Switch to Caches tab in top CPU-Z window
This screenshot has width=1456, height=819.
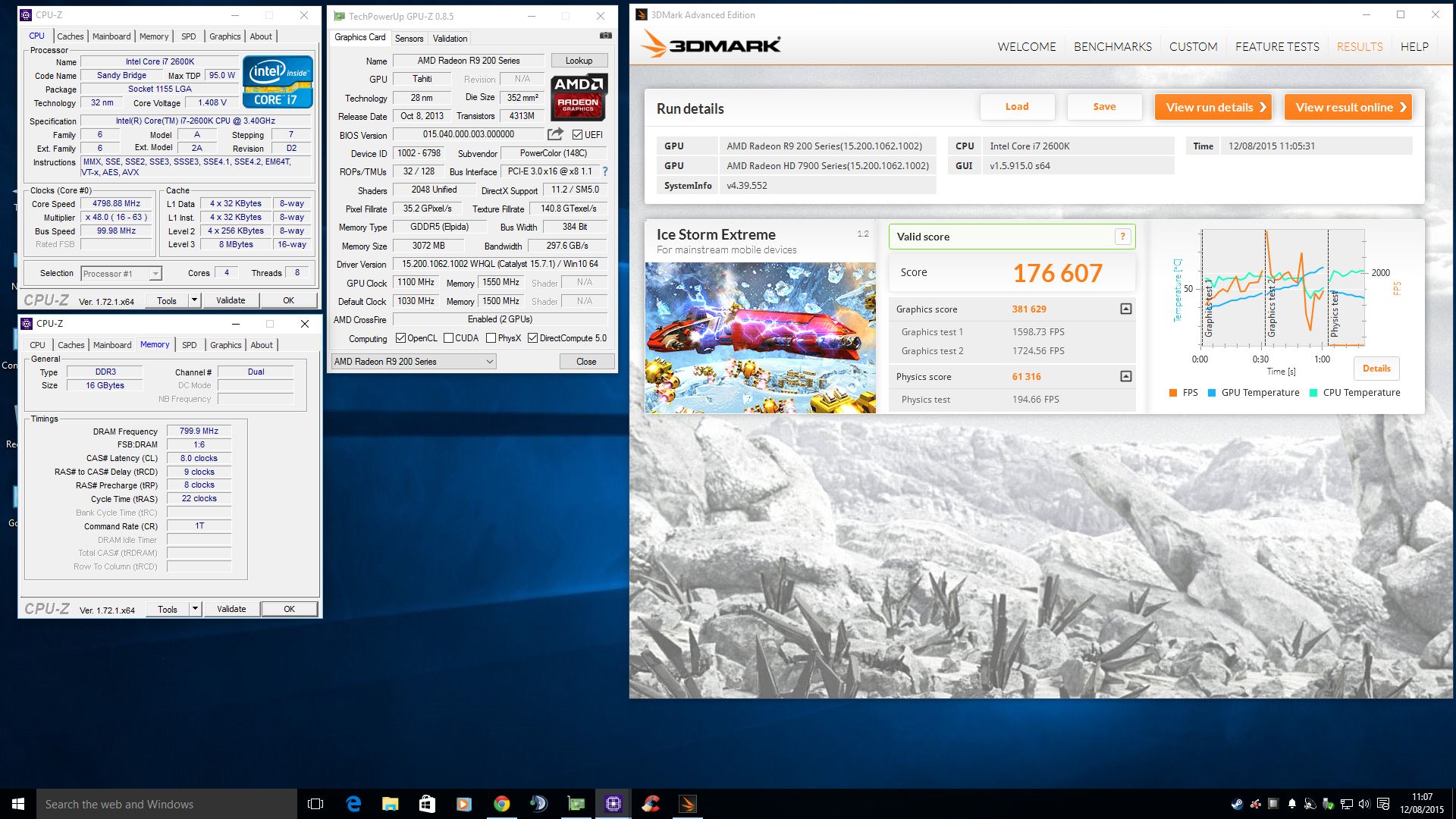(71, 36)
